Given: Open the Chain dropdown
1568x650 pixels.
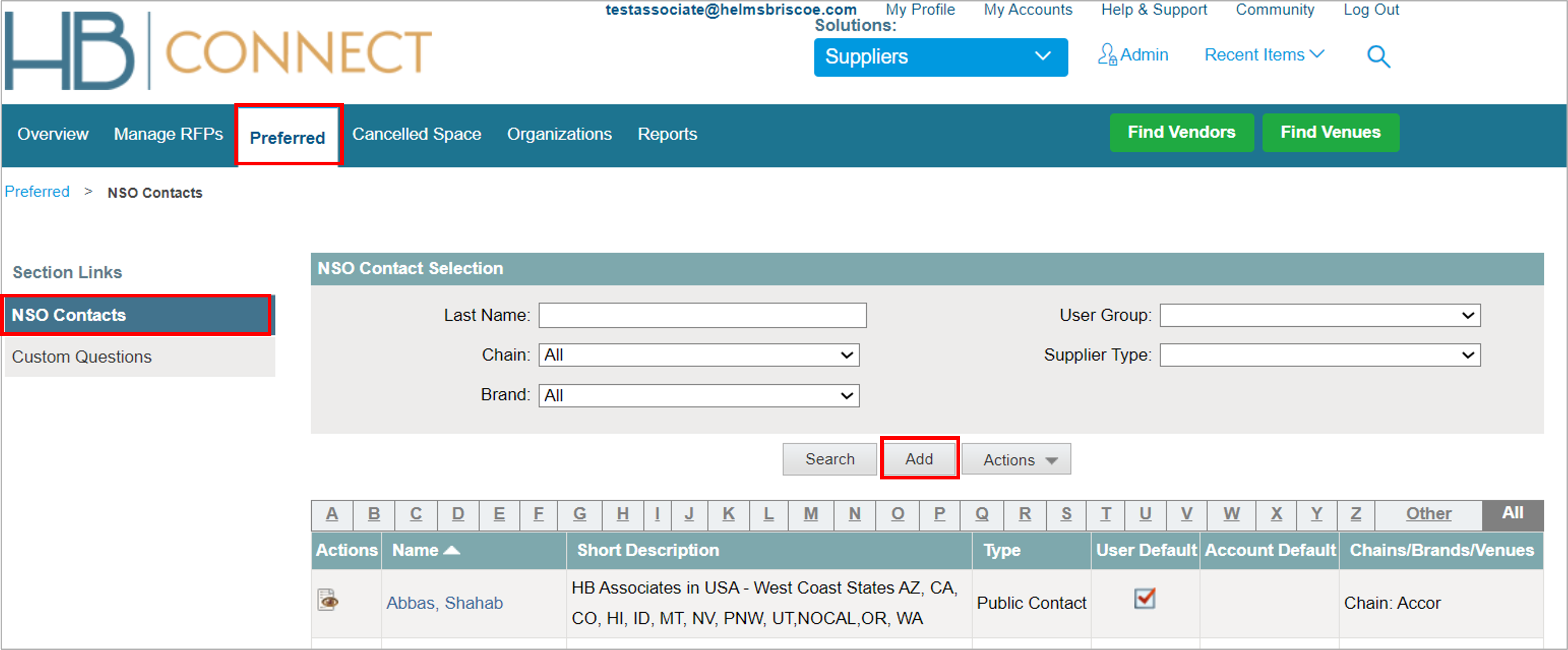Looking at the screenshot, I should (x=698, y=355).
